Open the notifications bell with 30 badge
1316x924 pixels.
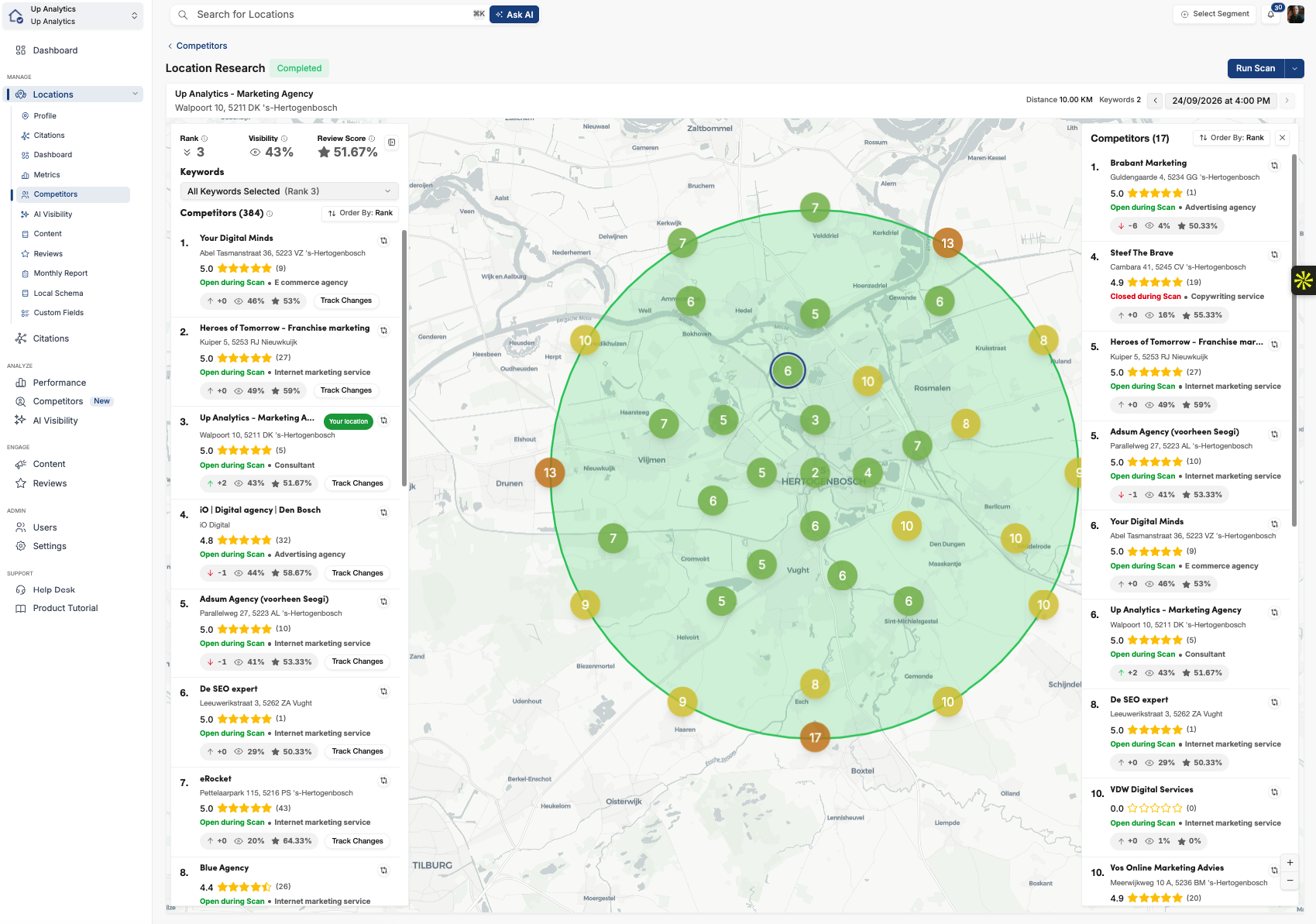tap(1271, 14)
